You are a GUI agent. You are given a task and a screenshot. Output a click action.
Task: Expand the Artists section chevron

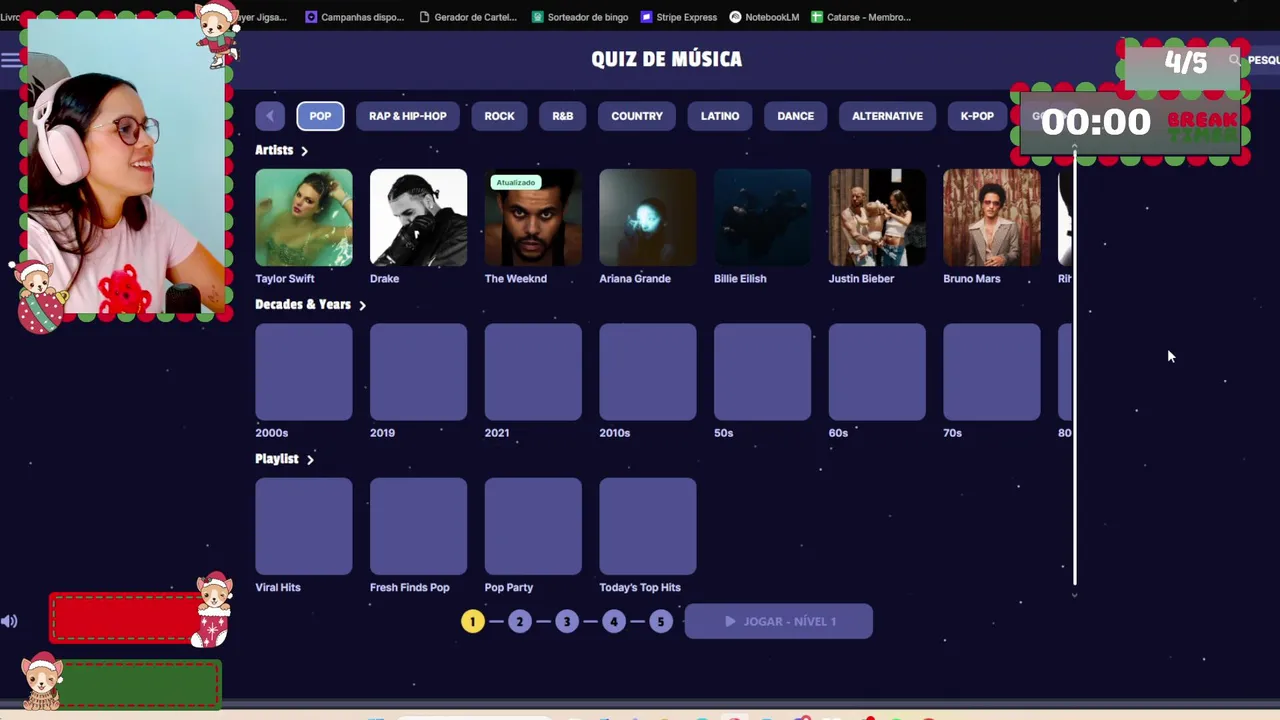[304, 151]
